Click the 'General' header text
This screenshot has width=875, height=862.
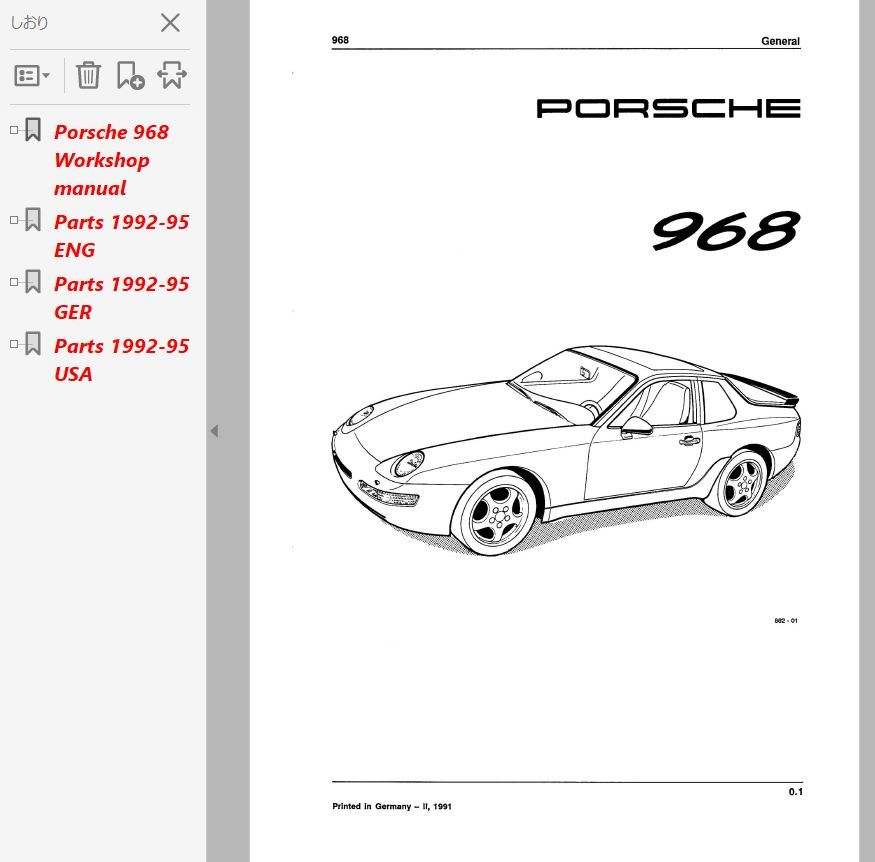tap(780, 41)
